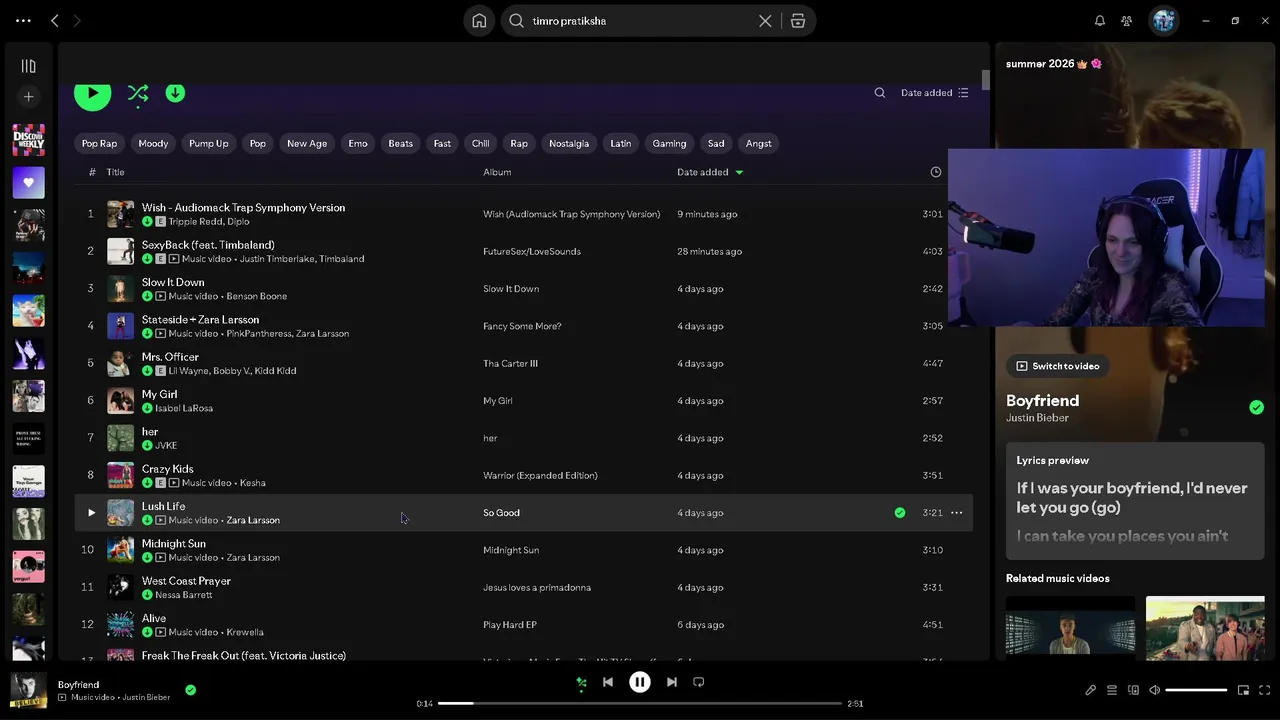The image size is (1280, 720).
Task: Adjust the volume slider
Action: (1196, 690)
